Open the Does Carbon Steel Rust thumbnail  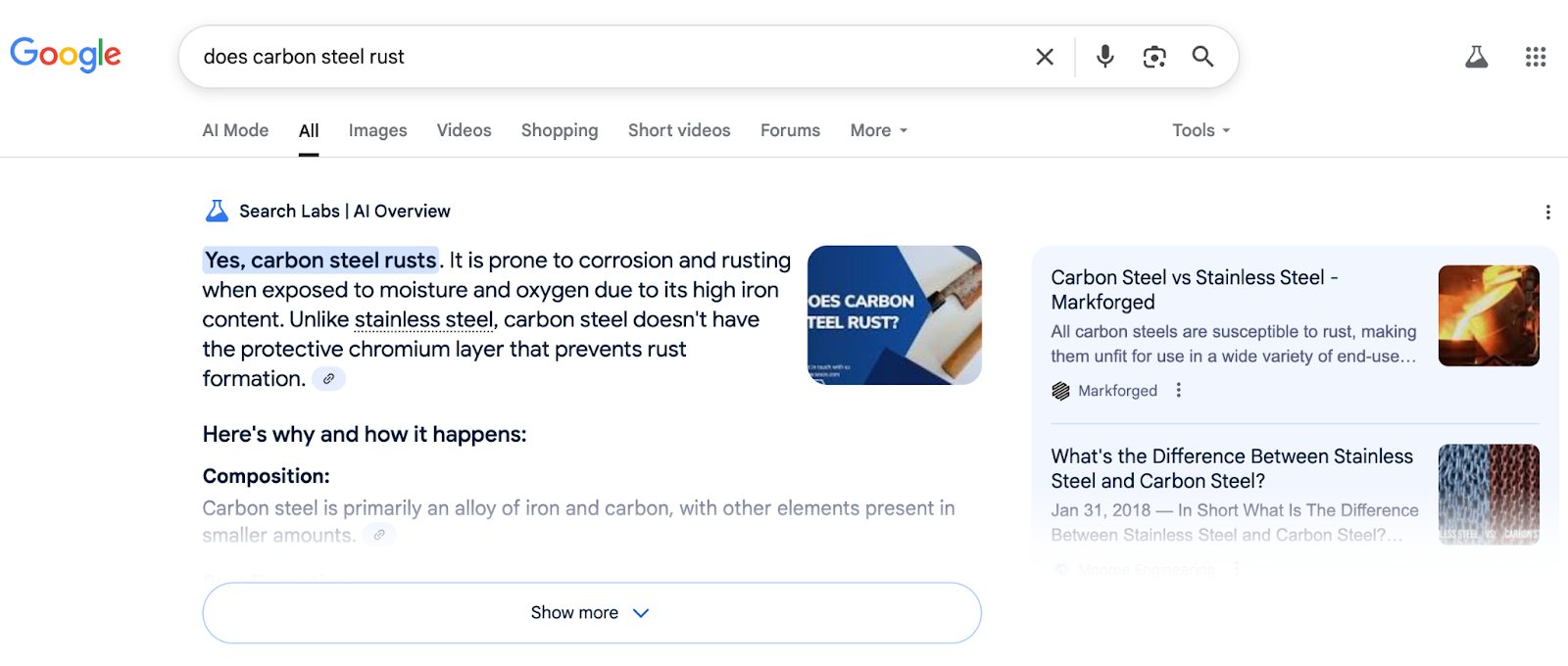click(894, 314)
